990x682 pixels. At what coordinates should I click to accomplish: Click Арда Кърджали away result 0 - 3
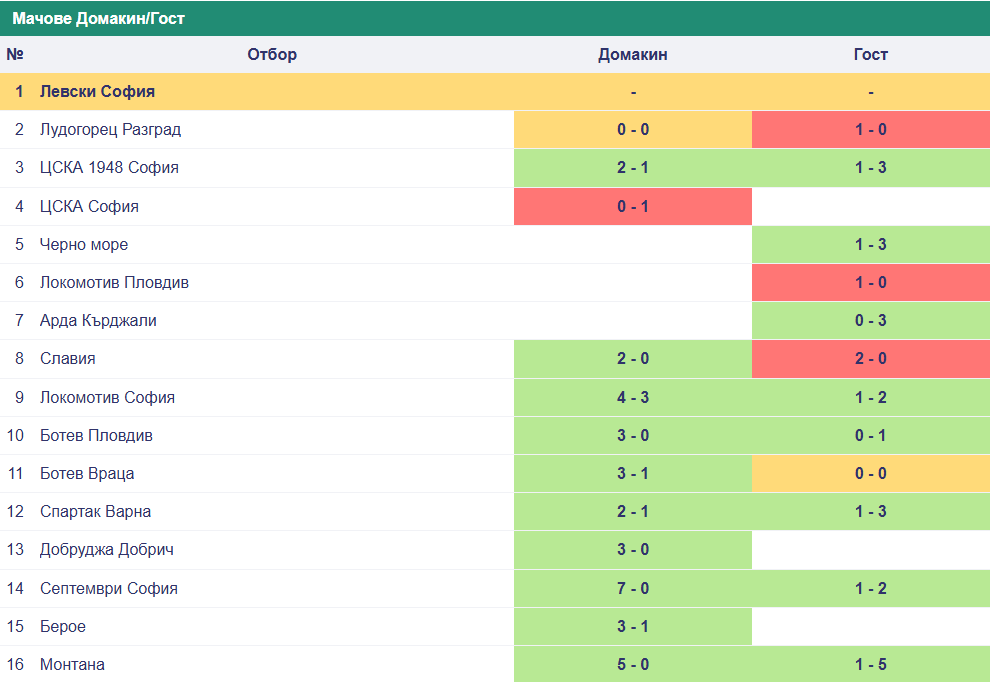coord(871,321)
